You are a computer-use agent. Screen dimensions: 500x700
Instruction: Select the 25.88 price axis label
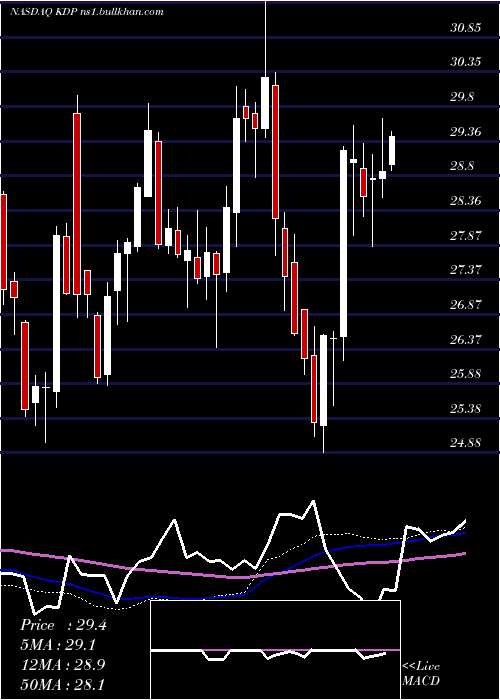466,374
